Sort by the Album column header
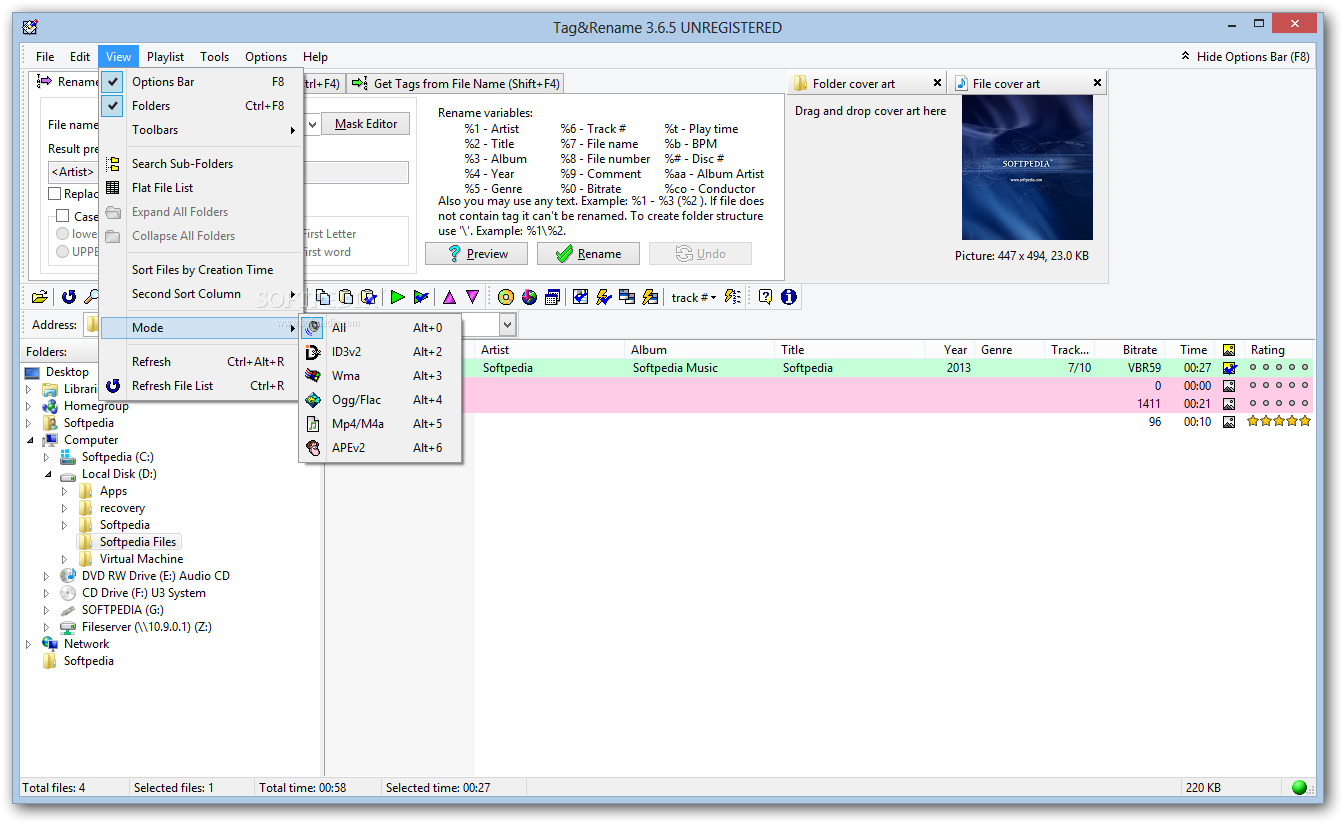 click(701, 350)
